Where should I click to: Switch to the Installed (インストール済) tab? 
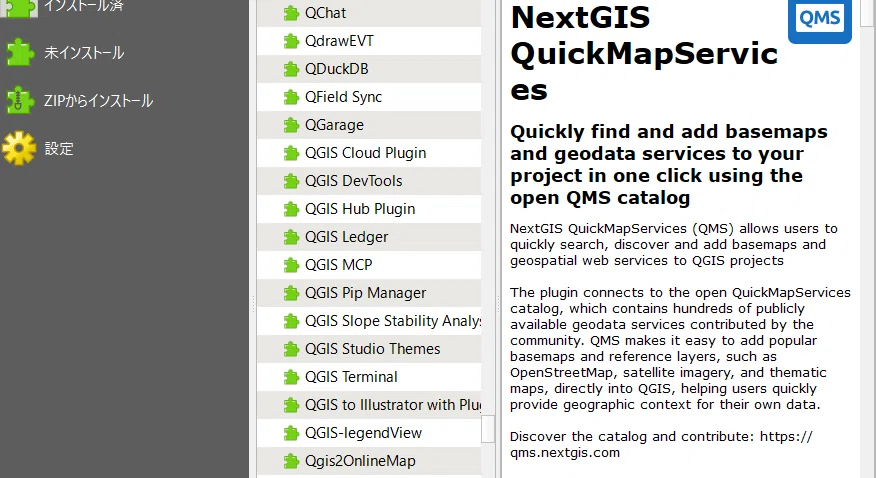point(84,7)
